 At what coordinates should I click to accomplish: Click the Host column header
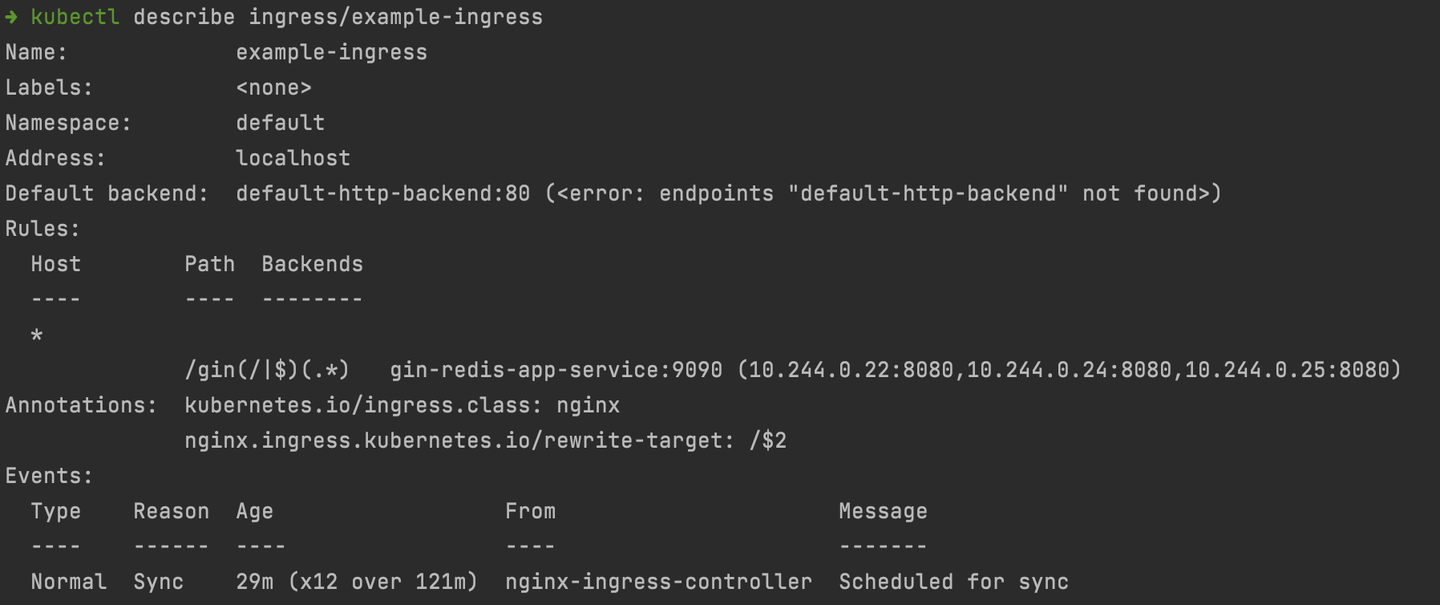pyautogui.click(x=56, y=264)
